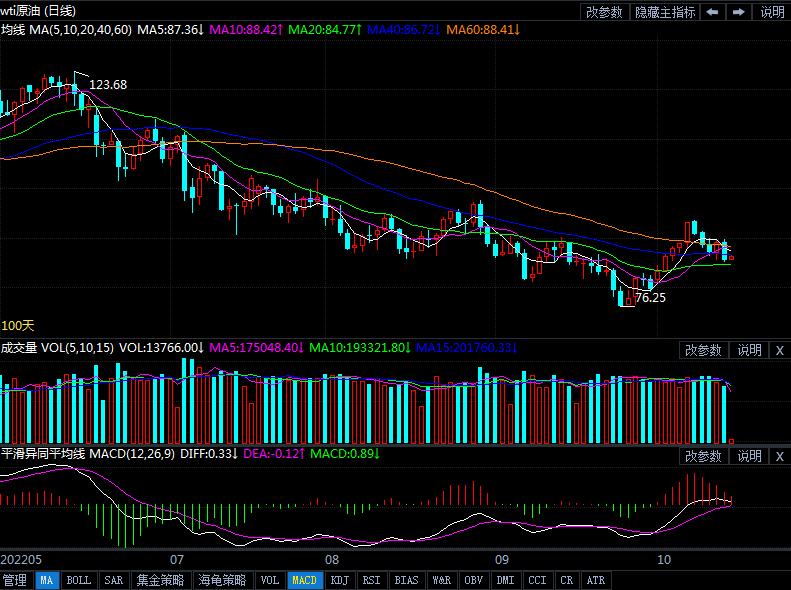The height and width of the screenshot is (590, 791).
Task: Toggle the MACD indicator tab
Action: coord(304,580)
